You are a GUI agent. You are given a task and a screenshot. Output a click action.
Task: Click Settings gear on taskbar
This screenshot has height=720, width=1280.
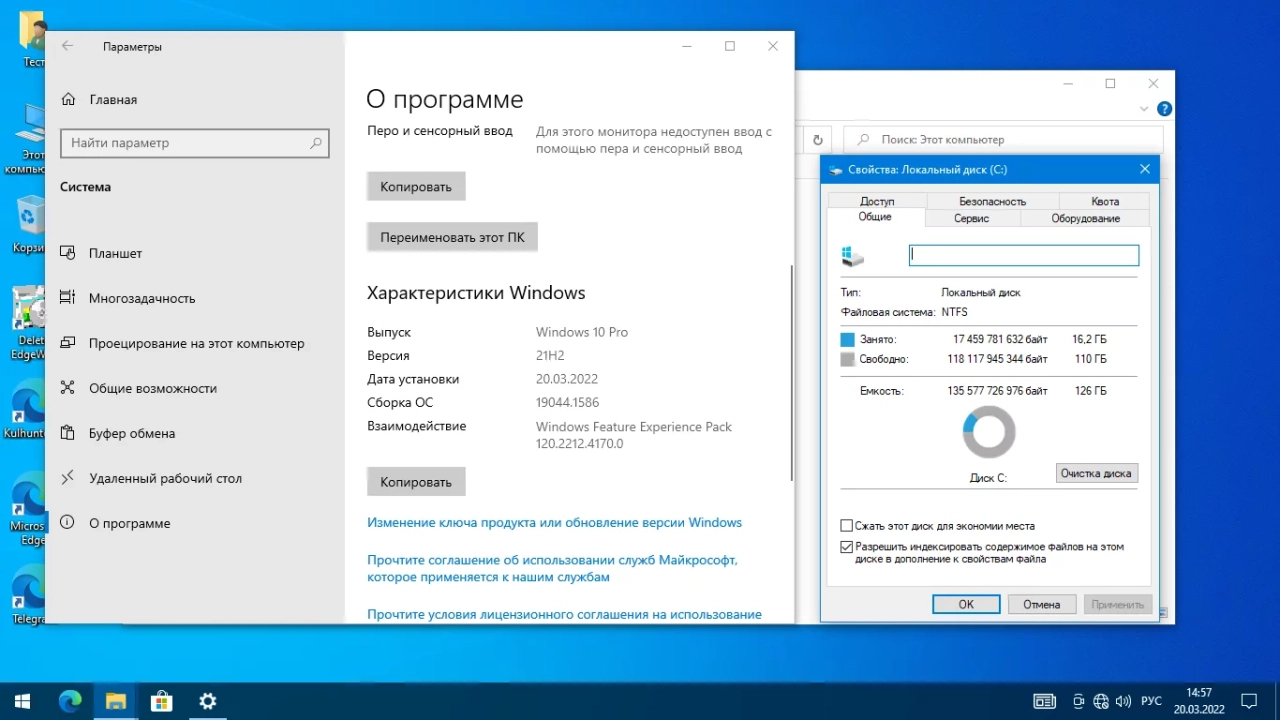pos(208,701)
